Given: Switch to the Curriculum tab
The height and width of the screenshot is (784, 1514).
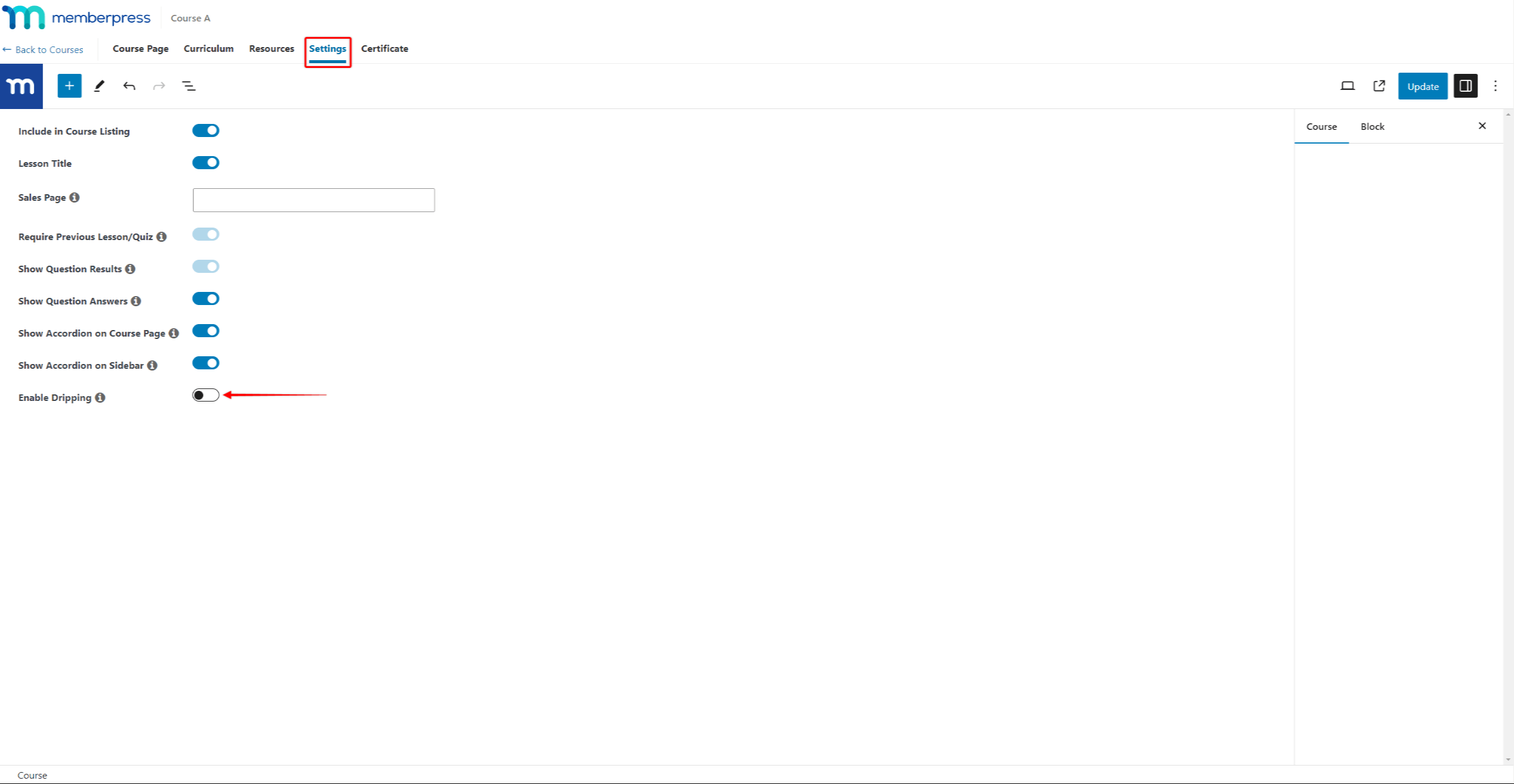Looking at the screenshot, I should click(209, 48).
